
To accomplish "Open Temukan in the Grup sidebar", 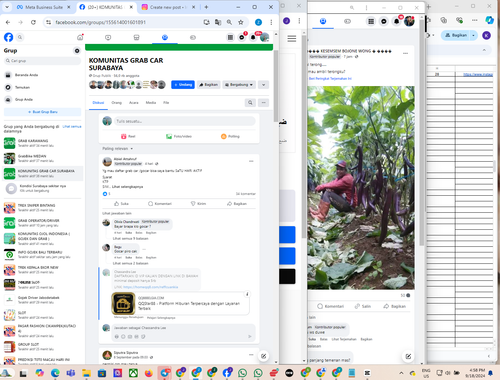I will click(x=42, y=87).
